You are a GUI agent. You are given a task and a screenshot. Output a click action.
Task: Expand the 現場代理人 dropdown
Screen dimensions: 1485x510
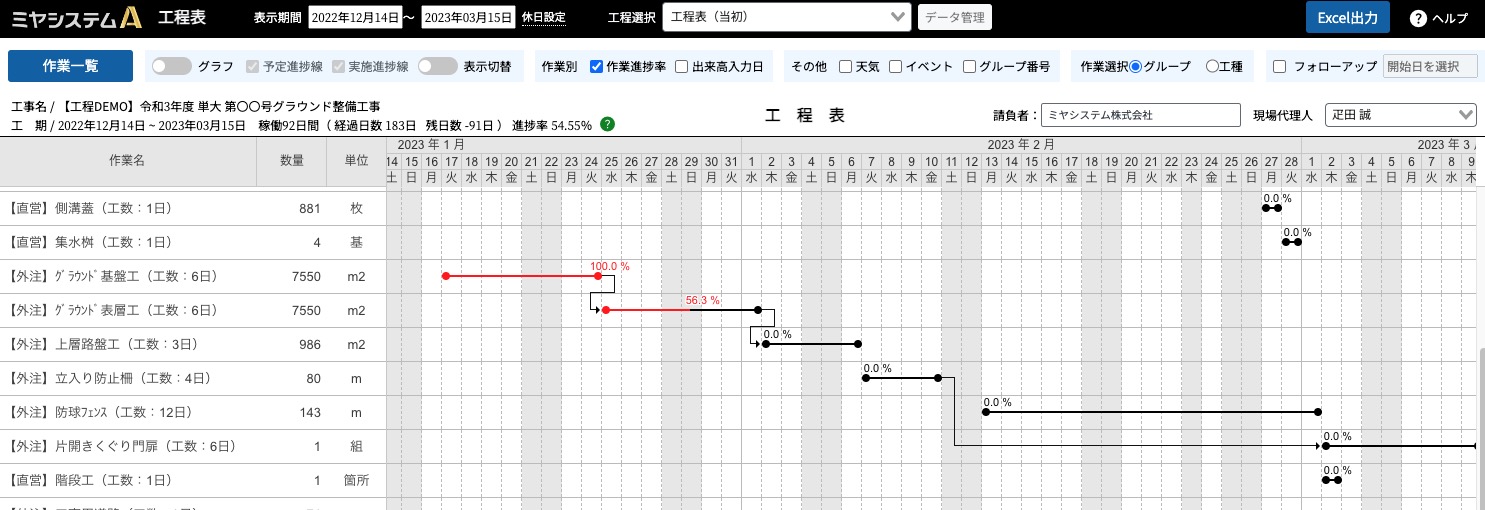click(x=1401, y=115)
